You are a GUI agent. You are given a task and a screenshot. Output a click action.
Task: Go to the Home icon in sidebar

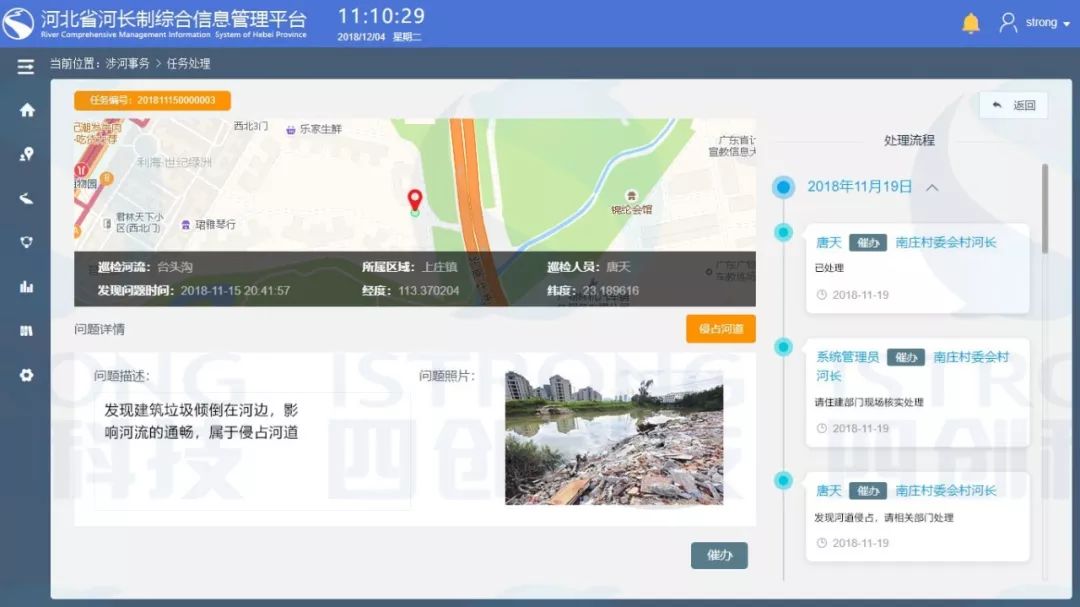27,110
